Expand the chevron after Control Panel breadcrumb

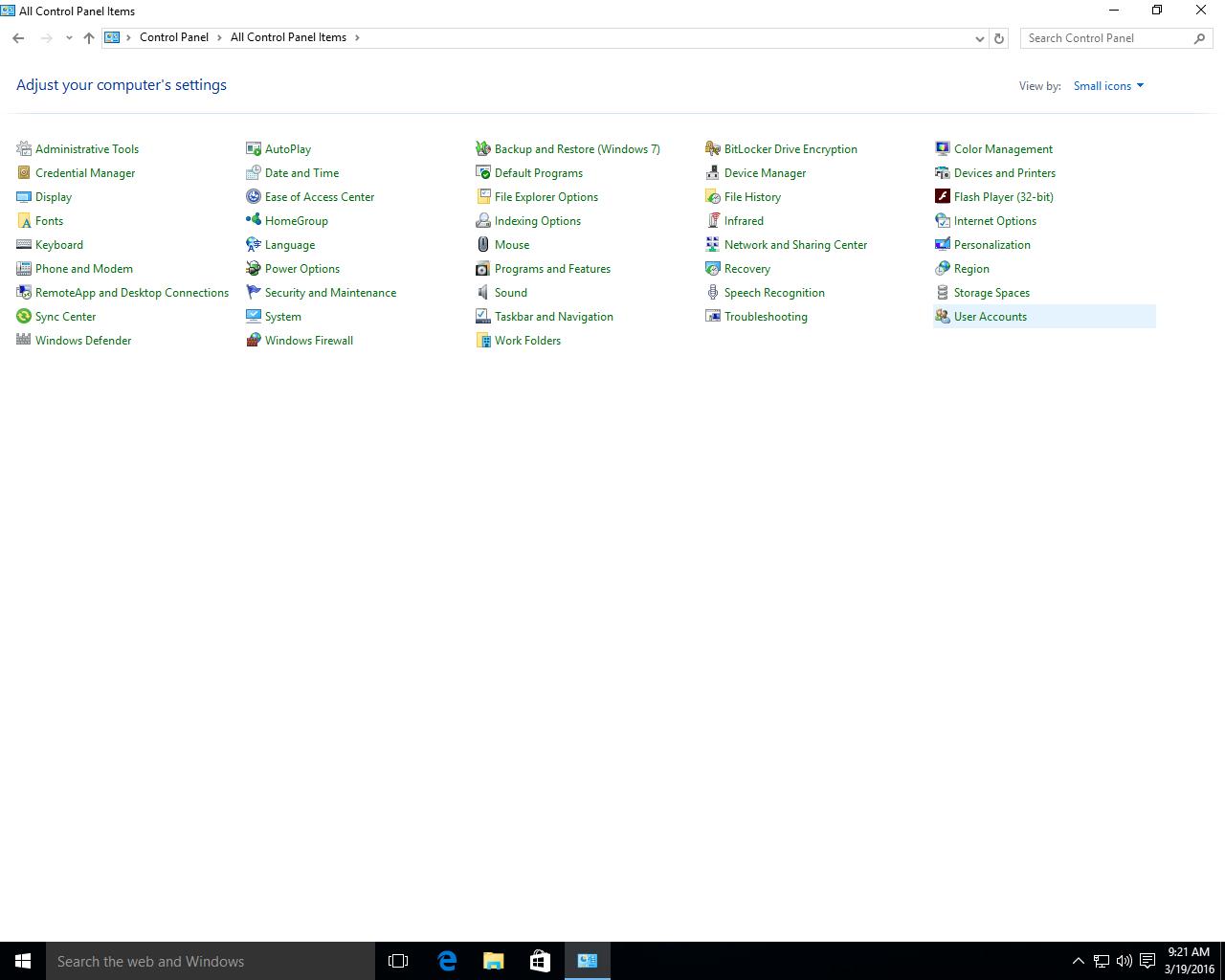pos(219,37)
